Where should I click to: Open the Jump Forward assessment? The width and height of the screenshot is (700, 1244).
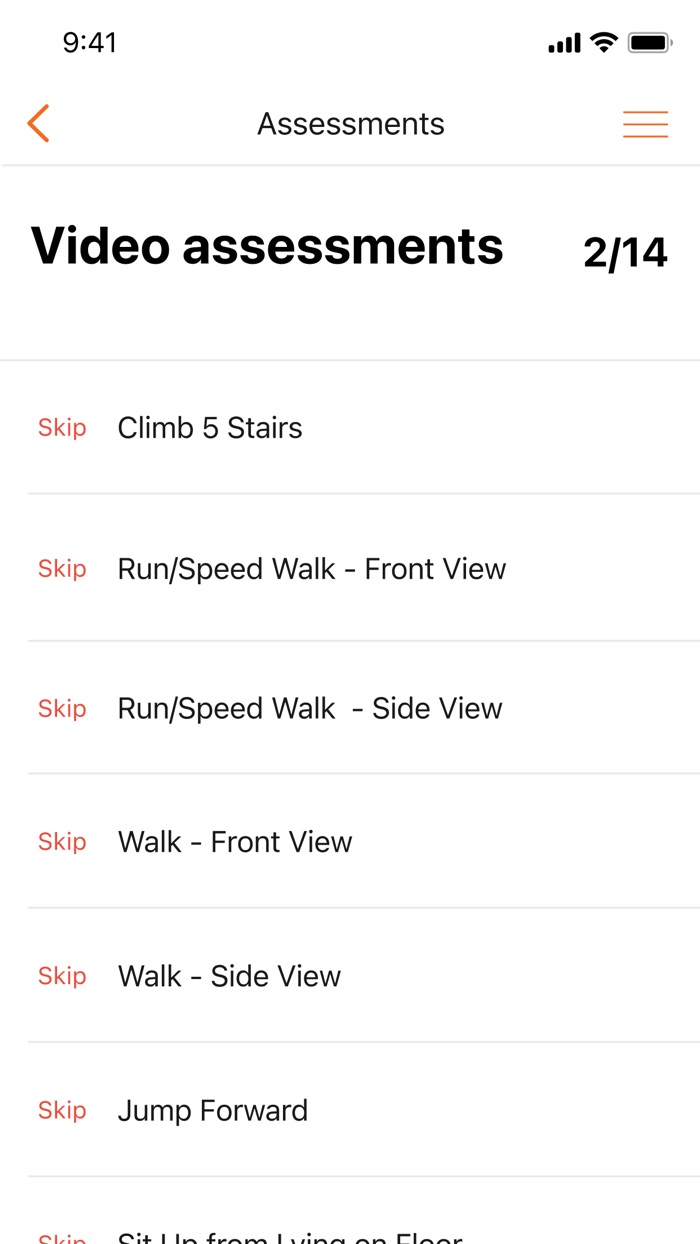tap(213, 1110)
